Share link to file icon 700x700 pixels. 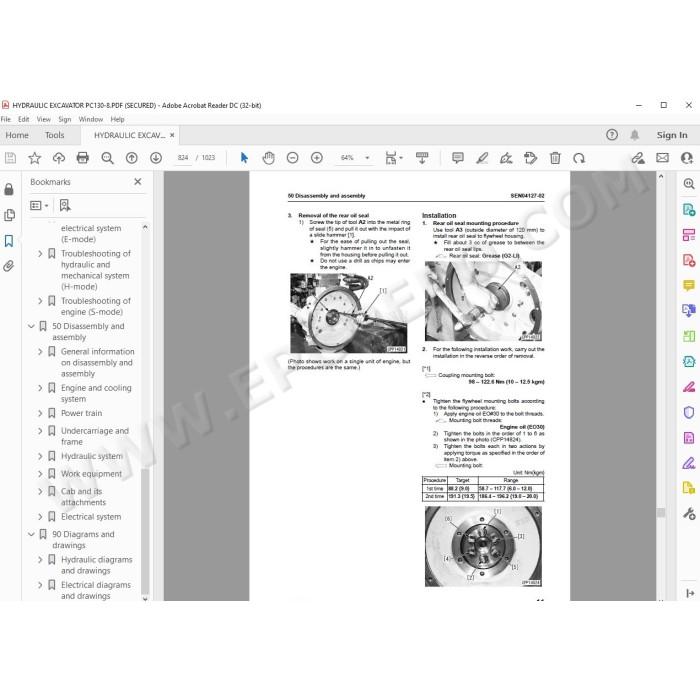tap(638, 158)
